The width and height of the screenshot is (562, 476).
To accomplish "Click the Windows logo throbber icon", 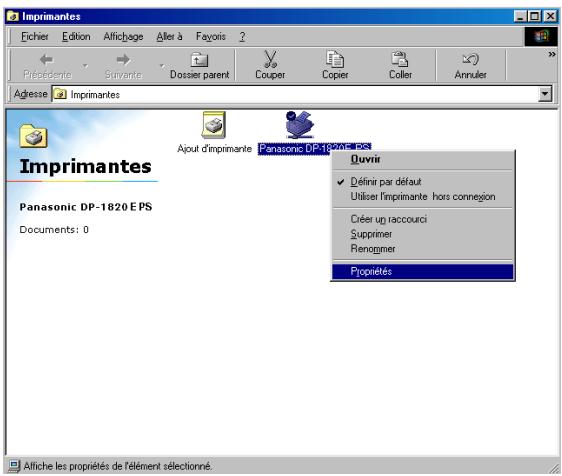I will pyautogui.click(x=541, y=37).
